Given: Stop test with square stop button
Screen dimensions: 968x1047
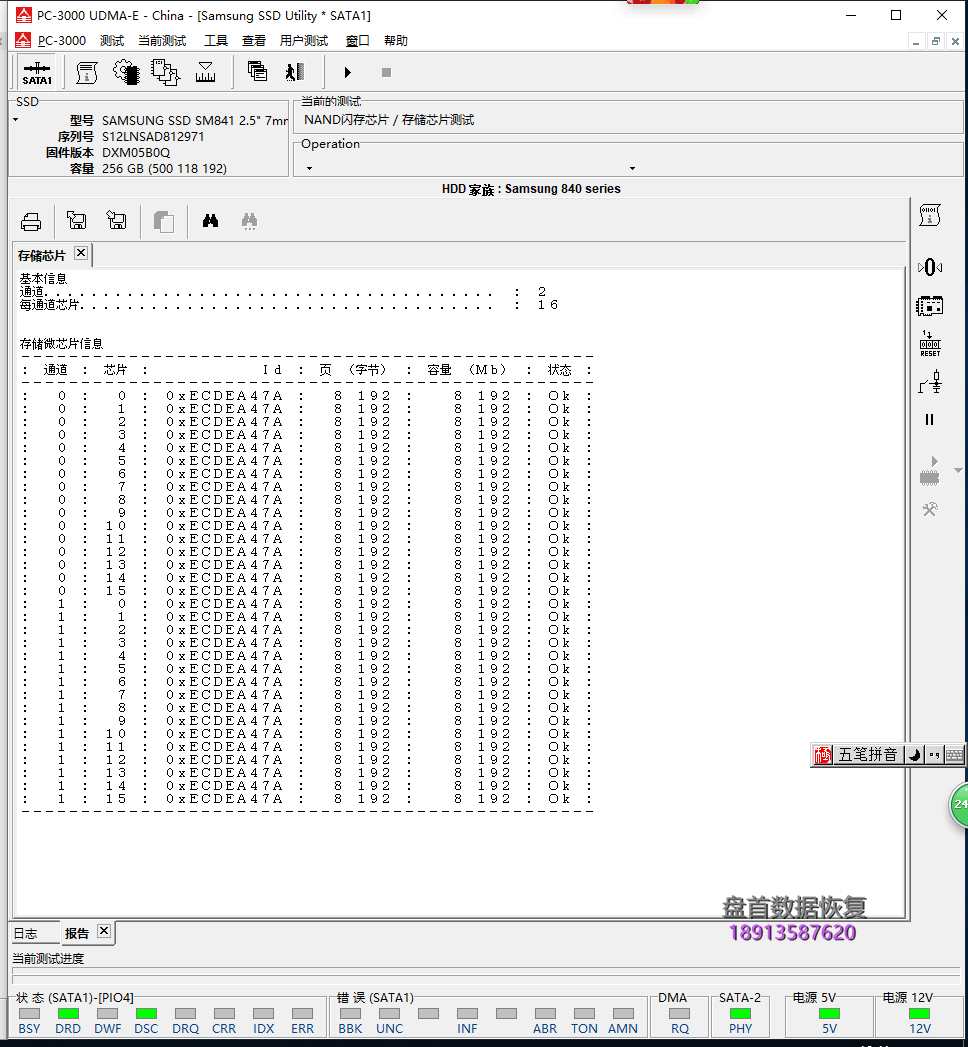Looking at the screenshot, I should [386, 72].
